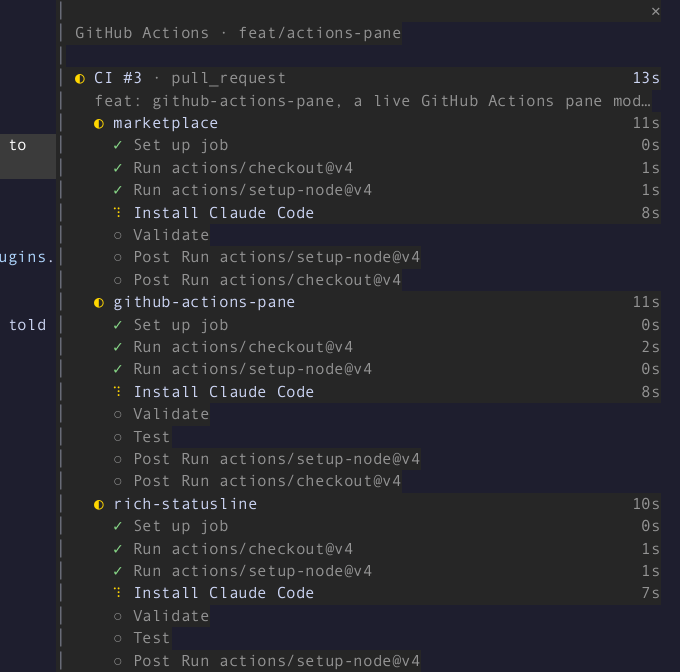Click the github-actions-pane job's running status icon
The height and width of the screenshot is (672, 680).
(99, 303)
